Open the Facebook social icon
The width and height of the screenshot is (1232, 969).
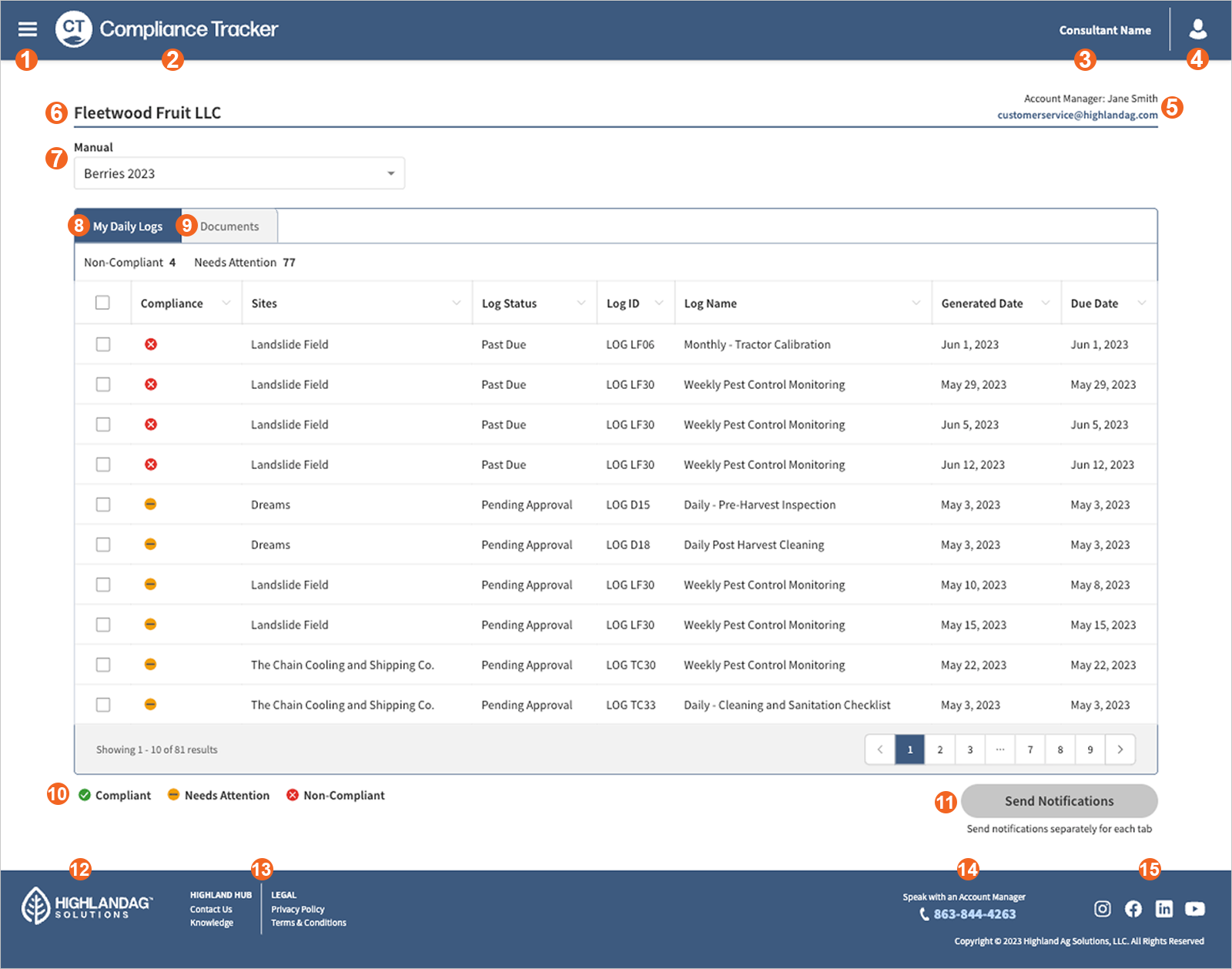(1133, 909)
